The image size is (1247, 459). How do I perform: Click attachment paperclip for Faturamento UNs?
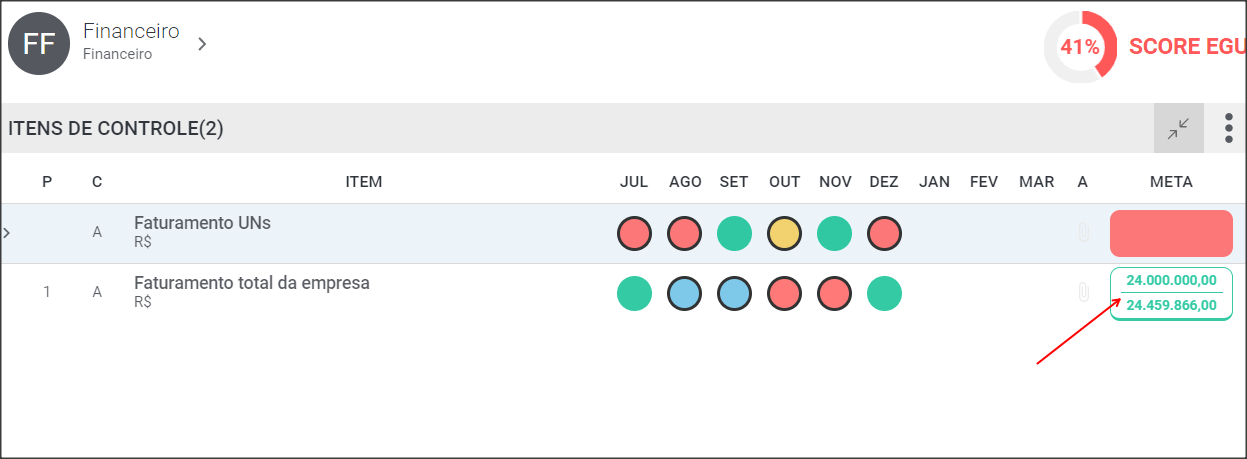tap(1082, 233)
